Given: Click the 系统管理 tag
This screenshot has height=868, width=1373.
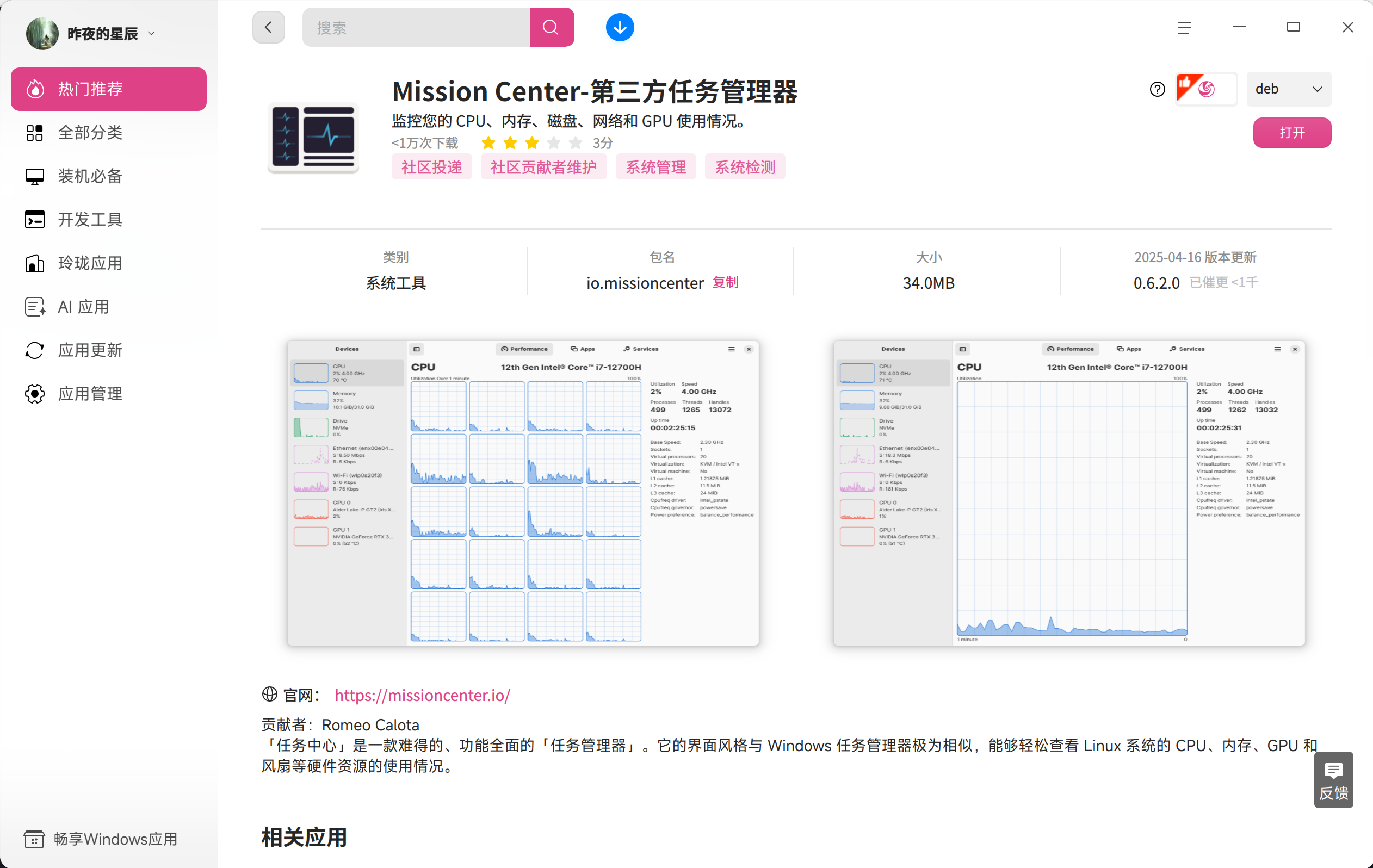Looking at the screenshot, I should pos(655,166).
